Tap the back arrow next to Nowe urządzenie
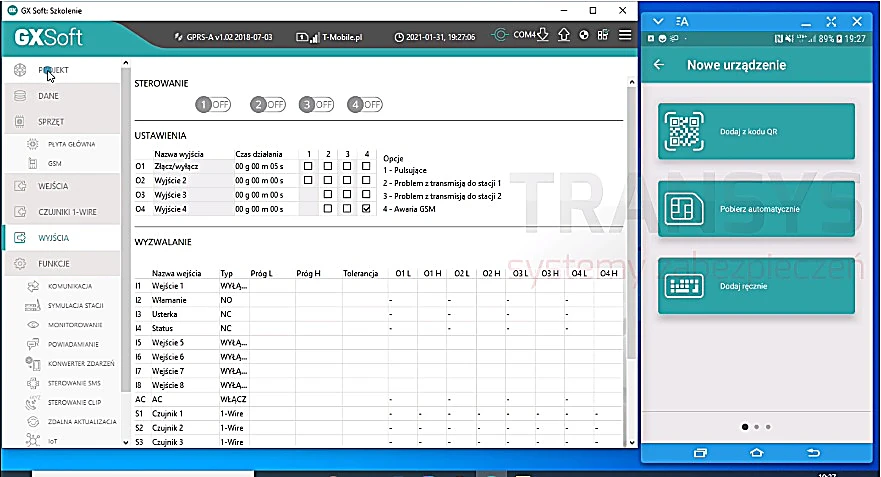Viewport: 881px width, 477px height. click(659, 65)
